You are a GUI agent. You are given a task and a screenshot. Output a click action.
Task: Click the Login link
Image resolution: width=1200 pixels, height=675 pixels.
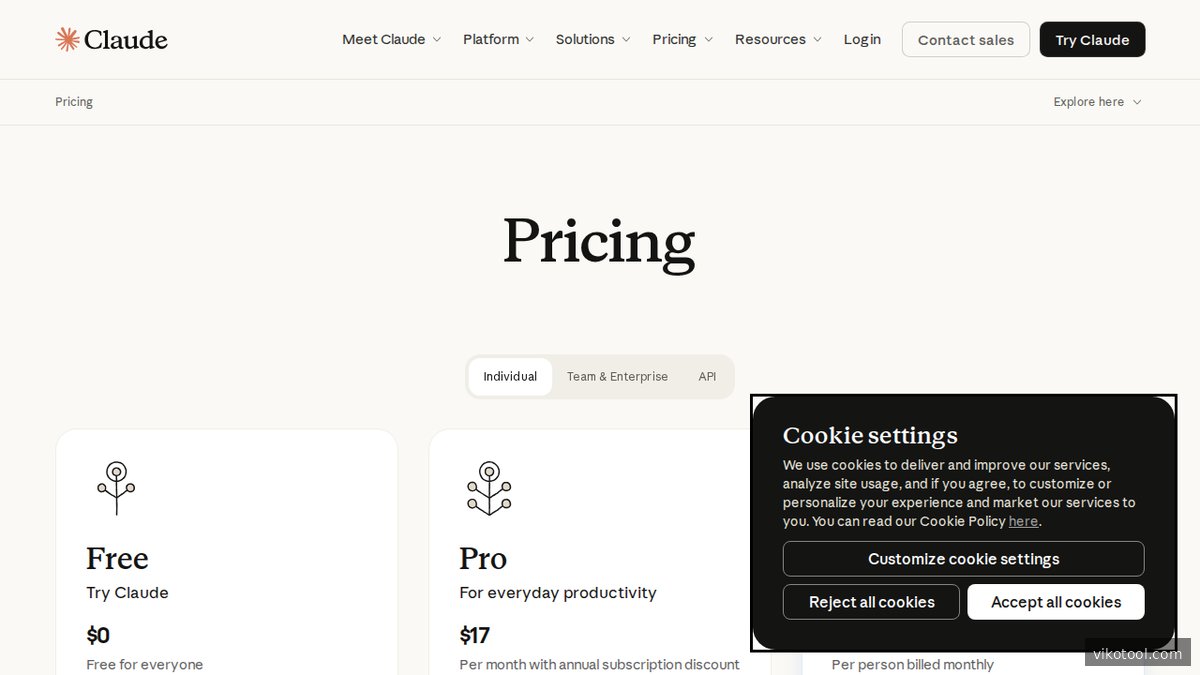pos(862,39)
